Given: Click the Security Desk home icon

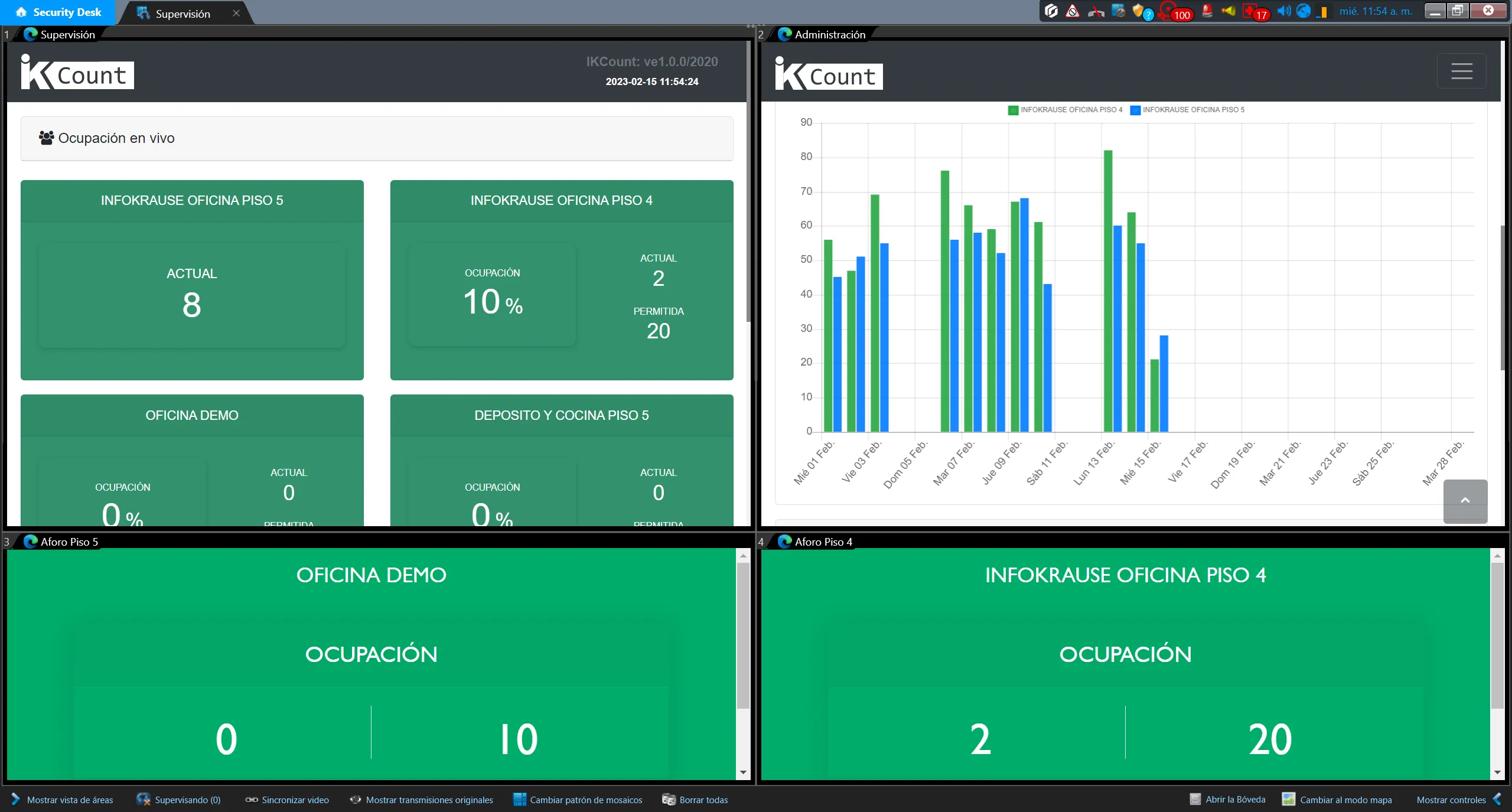Looking at the screenshot, I should [21, 12].
